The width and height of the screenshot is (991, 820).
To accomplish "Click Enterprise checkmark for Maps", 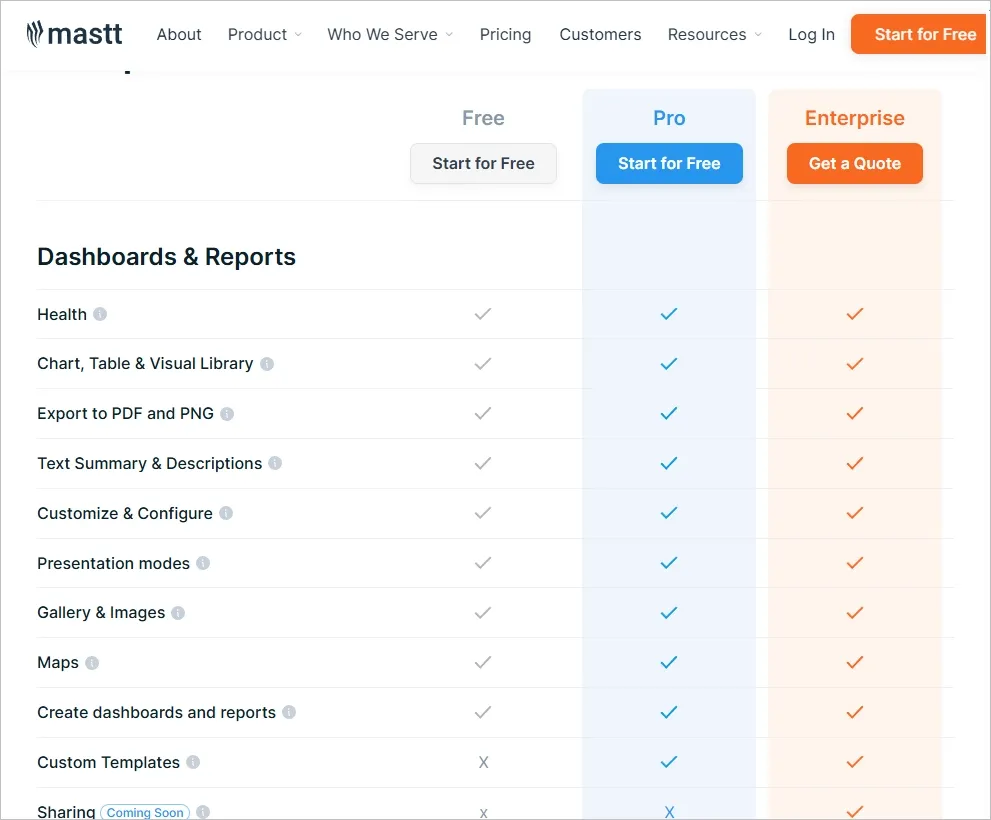I will pos(854,662).
